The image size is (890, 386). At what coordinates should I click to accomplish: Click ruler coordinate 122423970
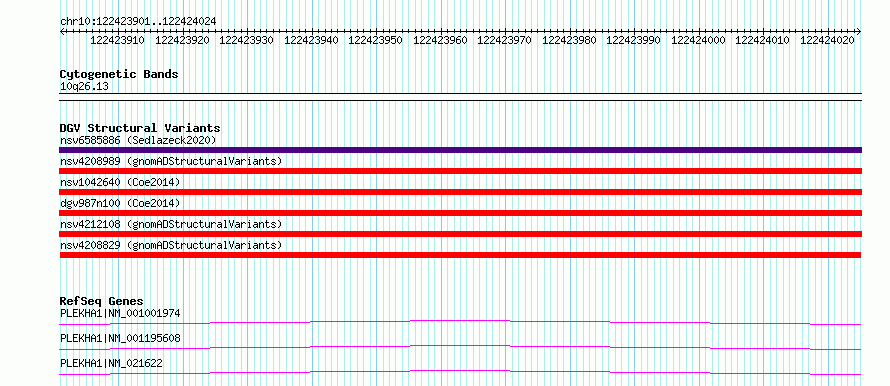(505, 40)
